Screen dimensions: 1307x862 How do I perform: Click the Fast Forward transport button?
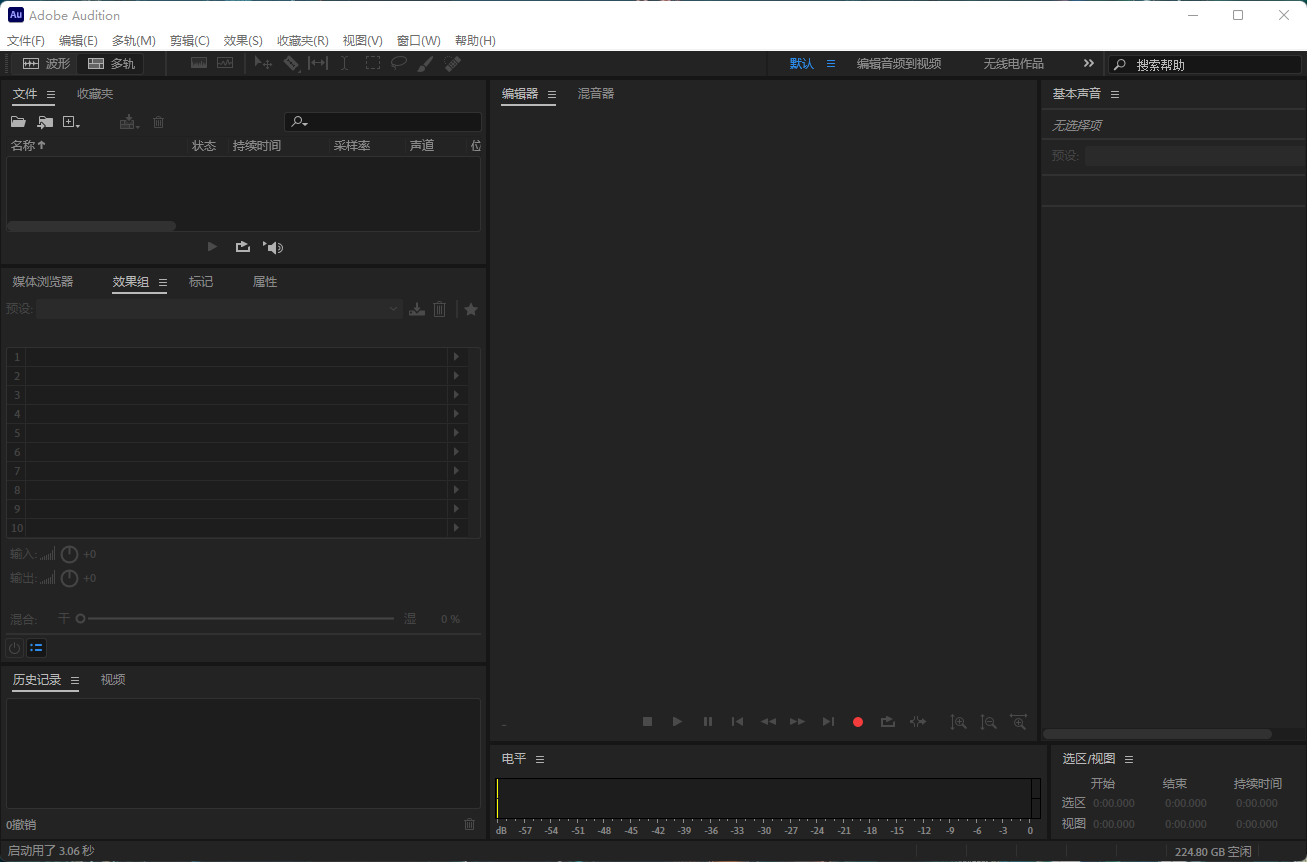tap(797, 721)
